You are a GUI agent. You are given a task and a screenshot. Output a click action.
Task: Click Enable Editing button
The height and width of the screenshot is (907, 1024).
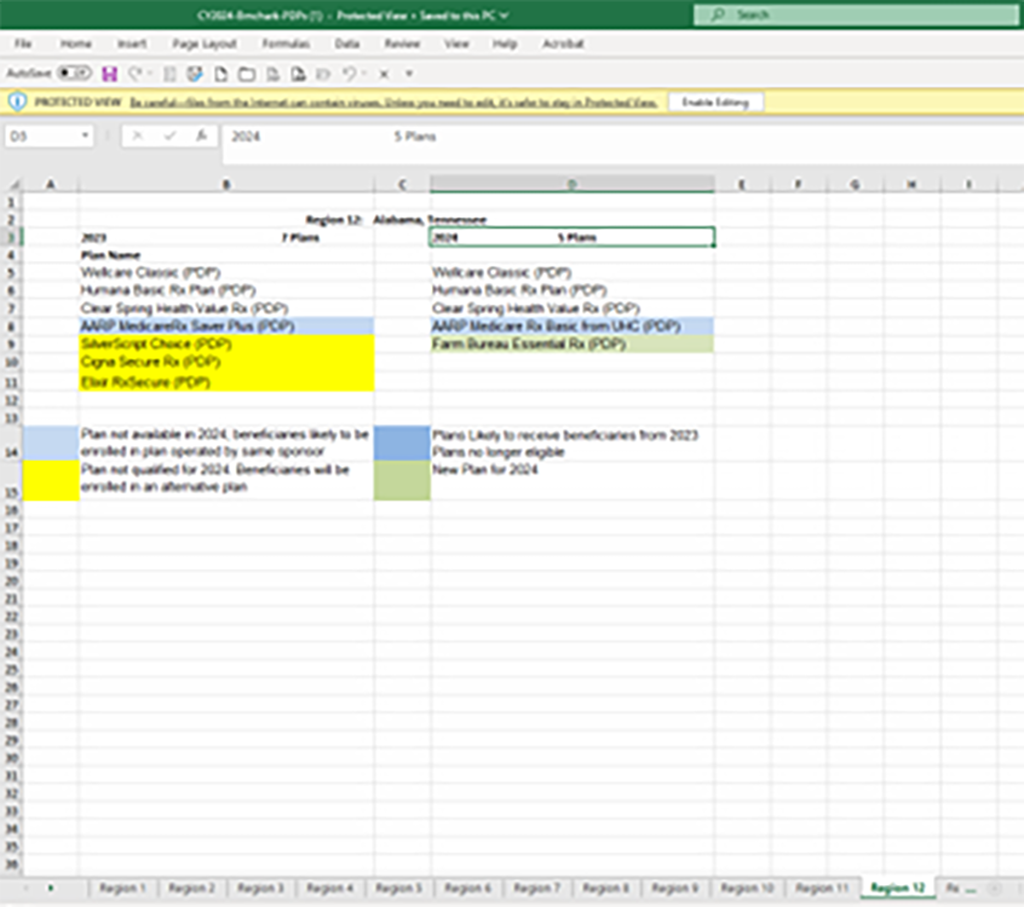tap(715, 103)
